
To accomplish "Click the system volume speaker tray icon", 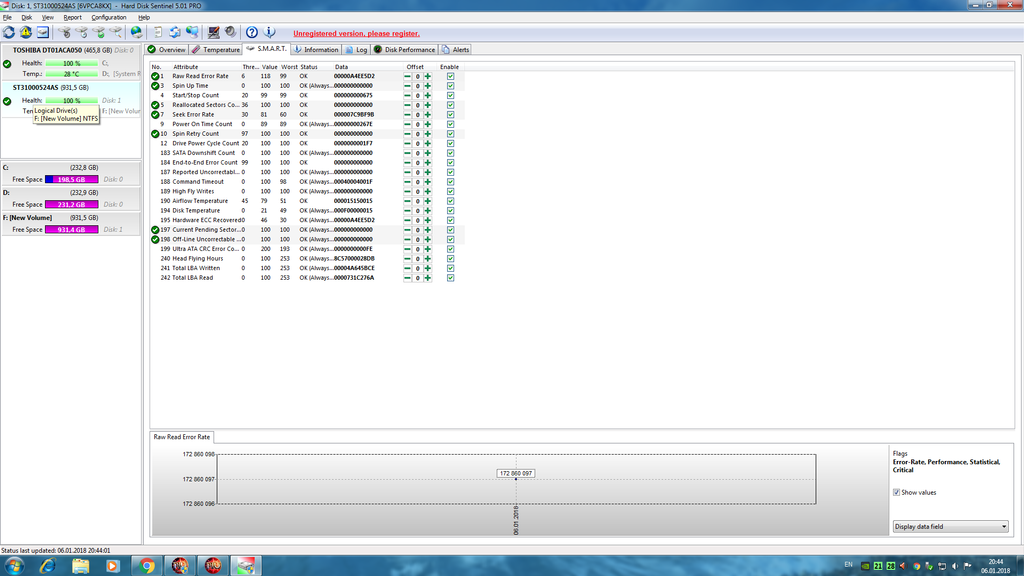I will [x=955, y=566].
